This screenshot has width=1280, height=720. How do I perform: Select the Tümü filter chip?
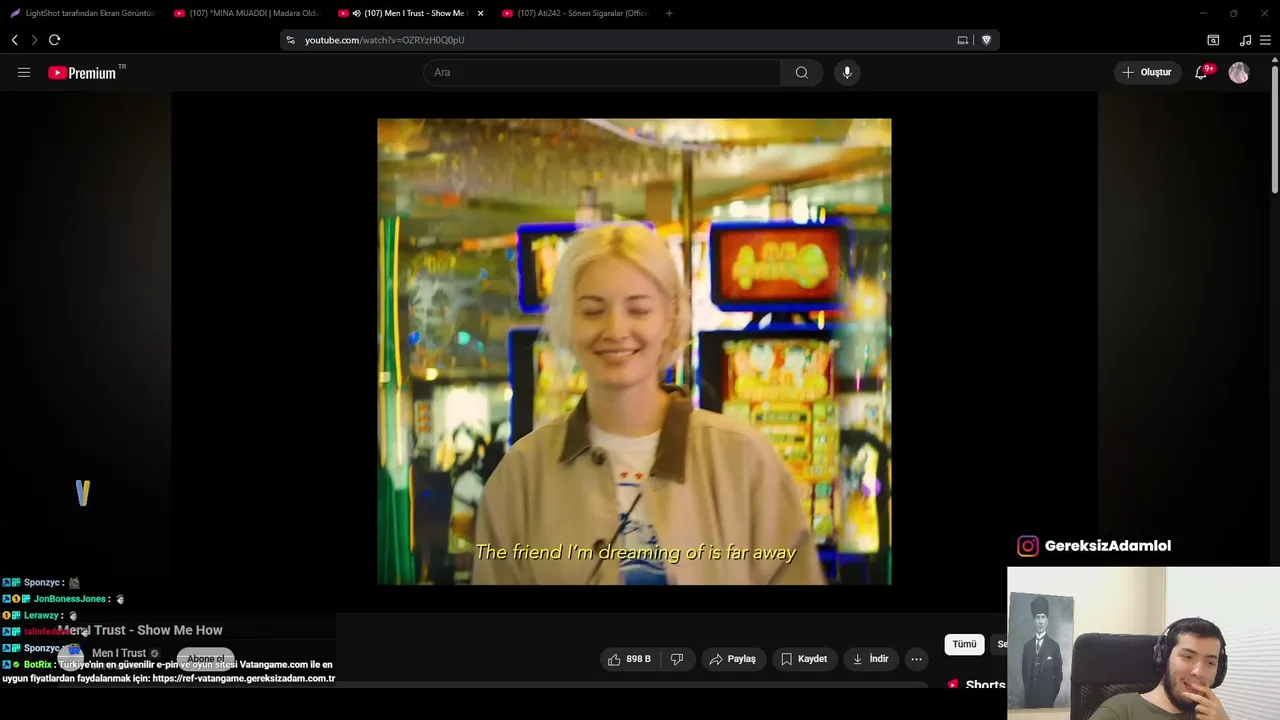coord(964,644)
